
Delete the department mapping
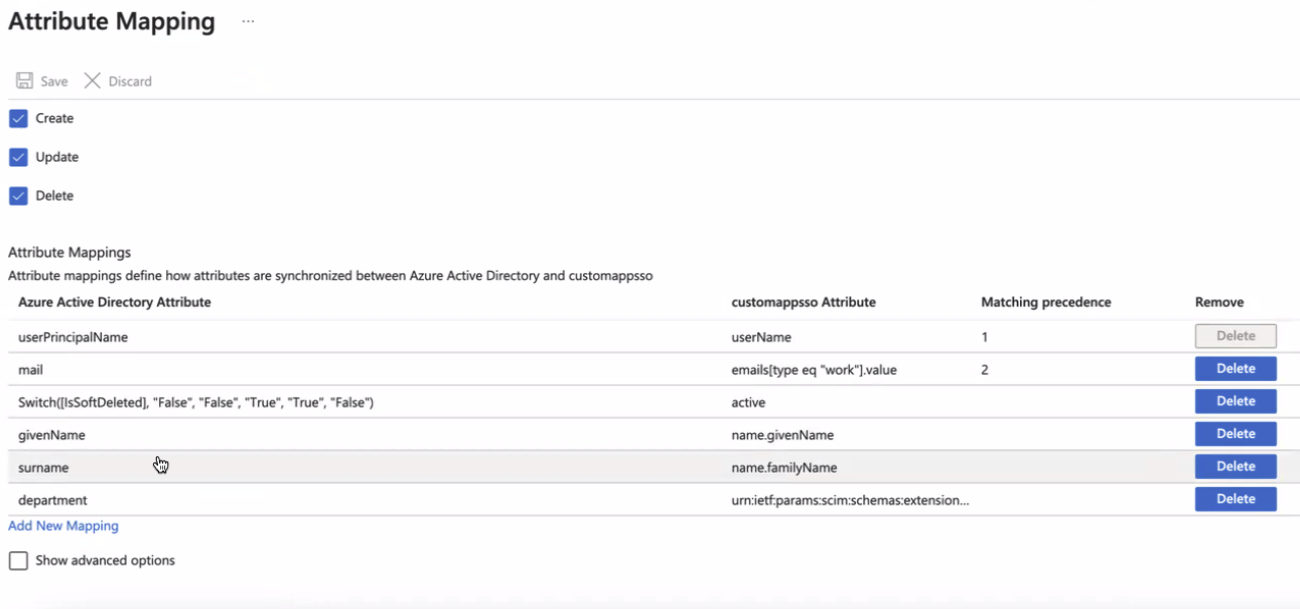point(1236,499)
